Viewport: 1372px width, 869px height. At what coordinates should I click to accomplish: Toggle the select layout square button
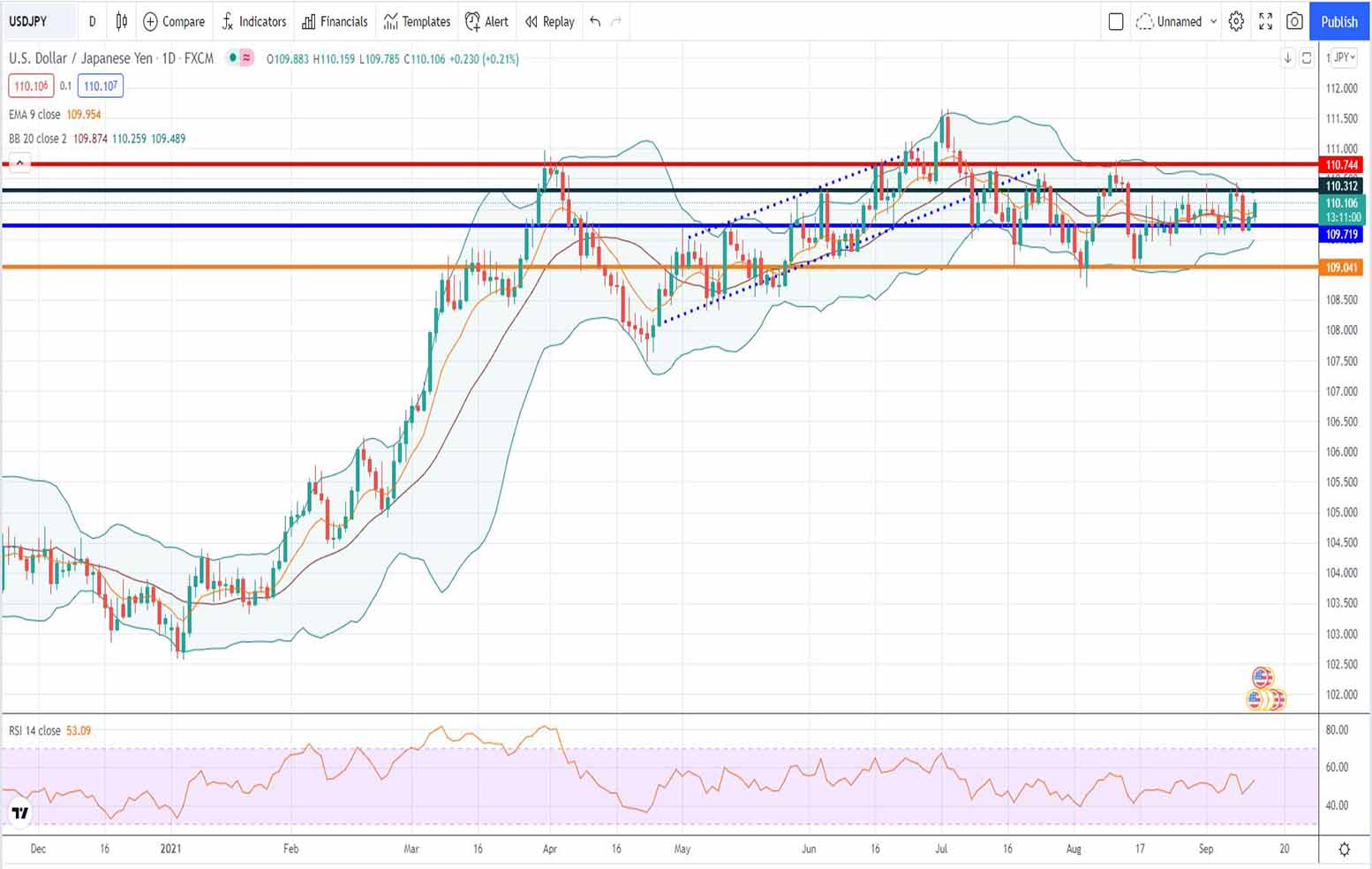tap(1115, 21)
